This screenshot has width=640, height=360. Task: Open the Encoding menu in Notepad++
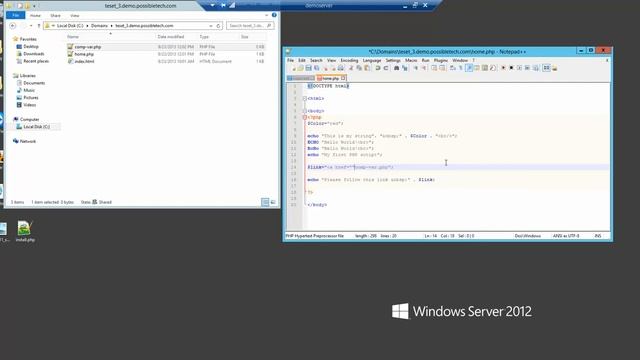(x=349, y=60)
